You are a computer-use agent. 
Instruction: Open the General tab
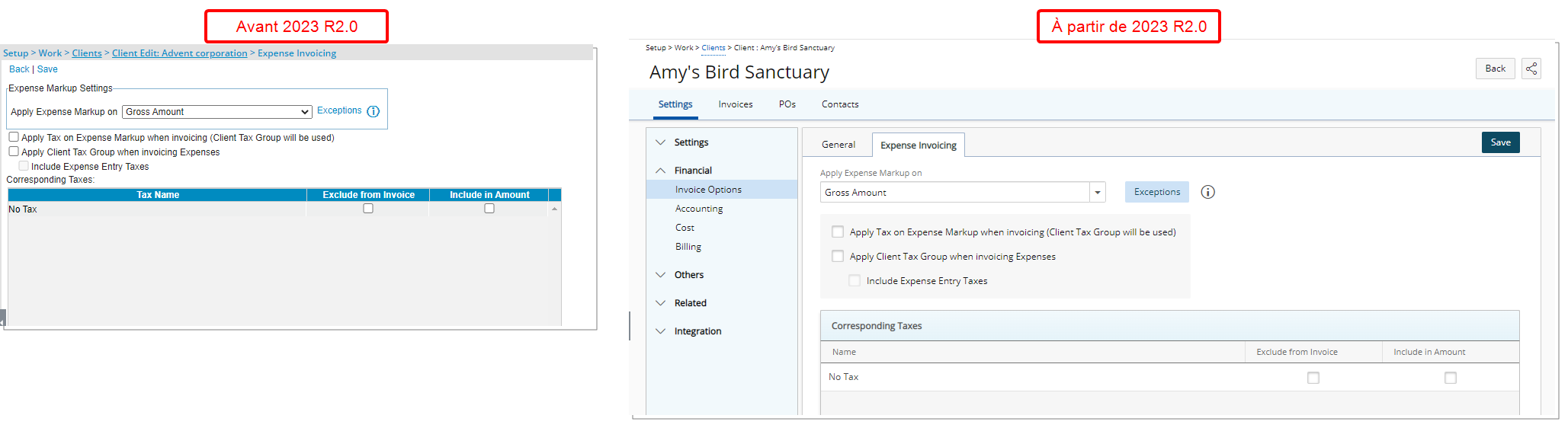coord(839,145)
